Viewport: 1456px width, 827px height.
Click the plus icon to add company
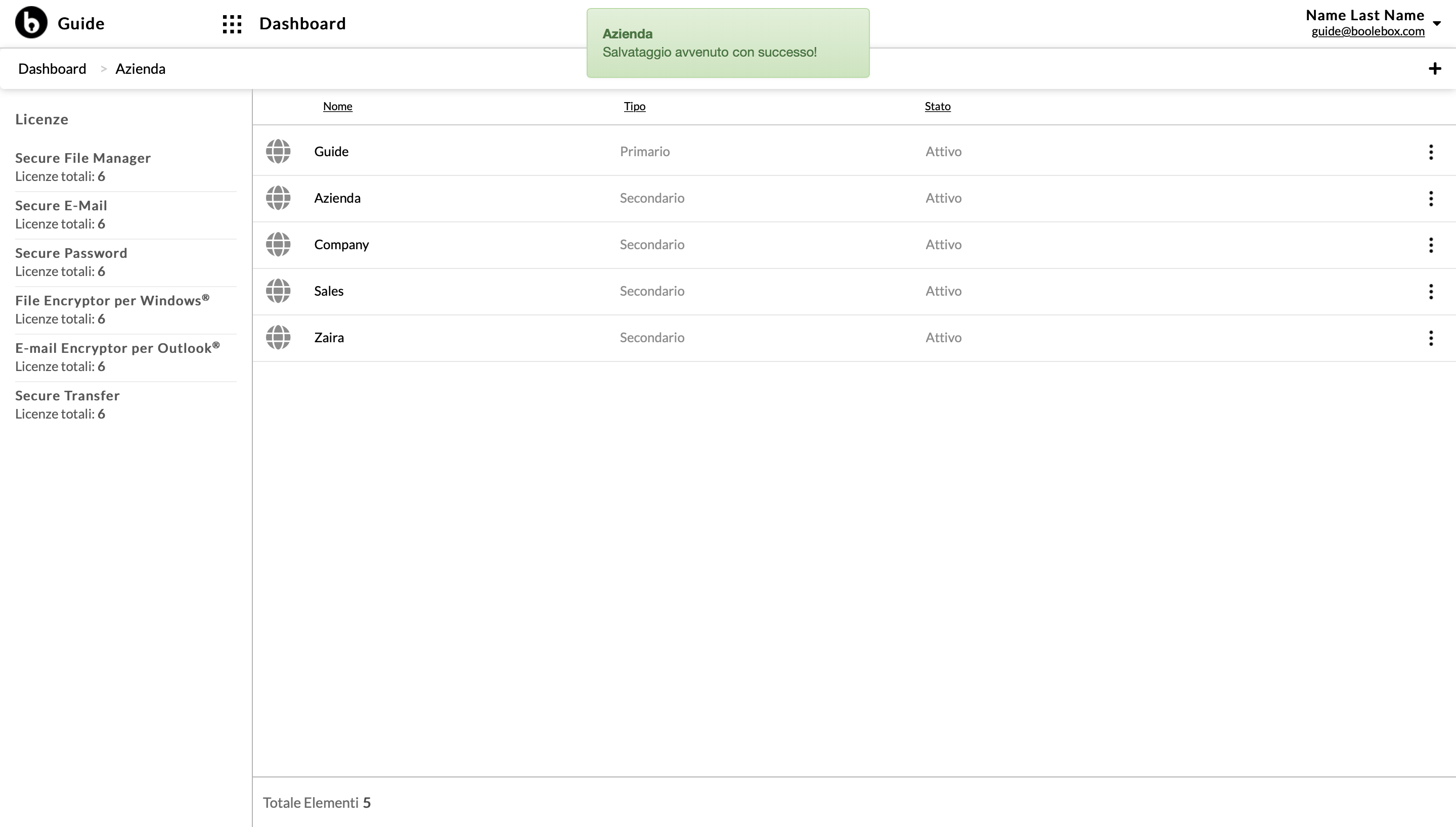coord(1434,69)
